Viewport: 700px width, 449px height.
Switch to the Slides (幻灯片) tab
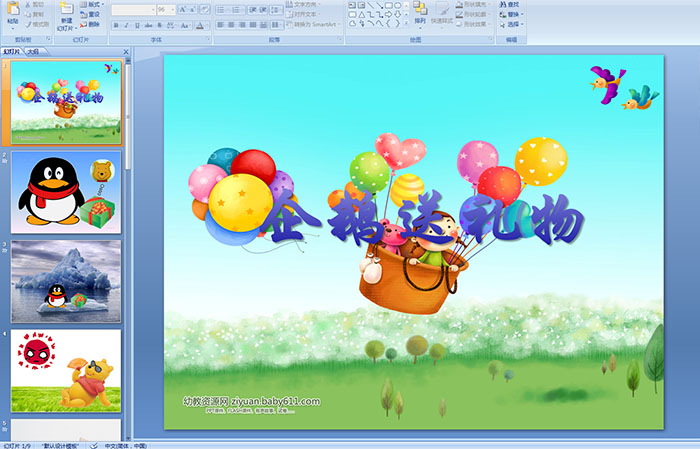click(12, 52)
